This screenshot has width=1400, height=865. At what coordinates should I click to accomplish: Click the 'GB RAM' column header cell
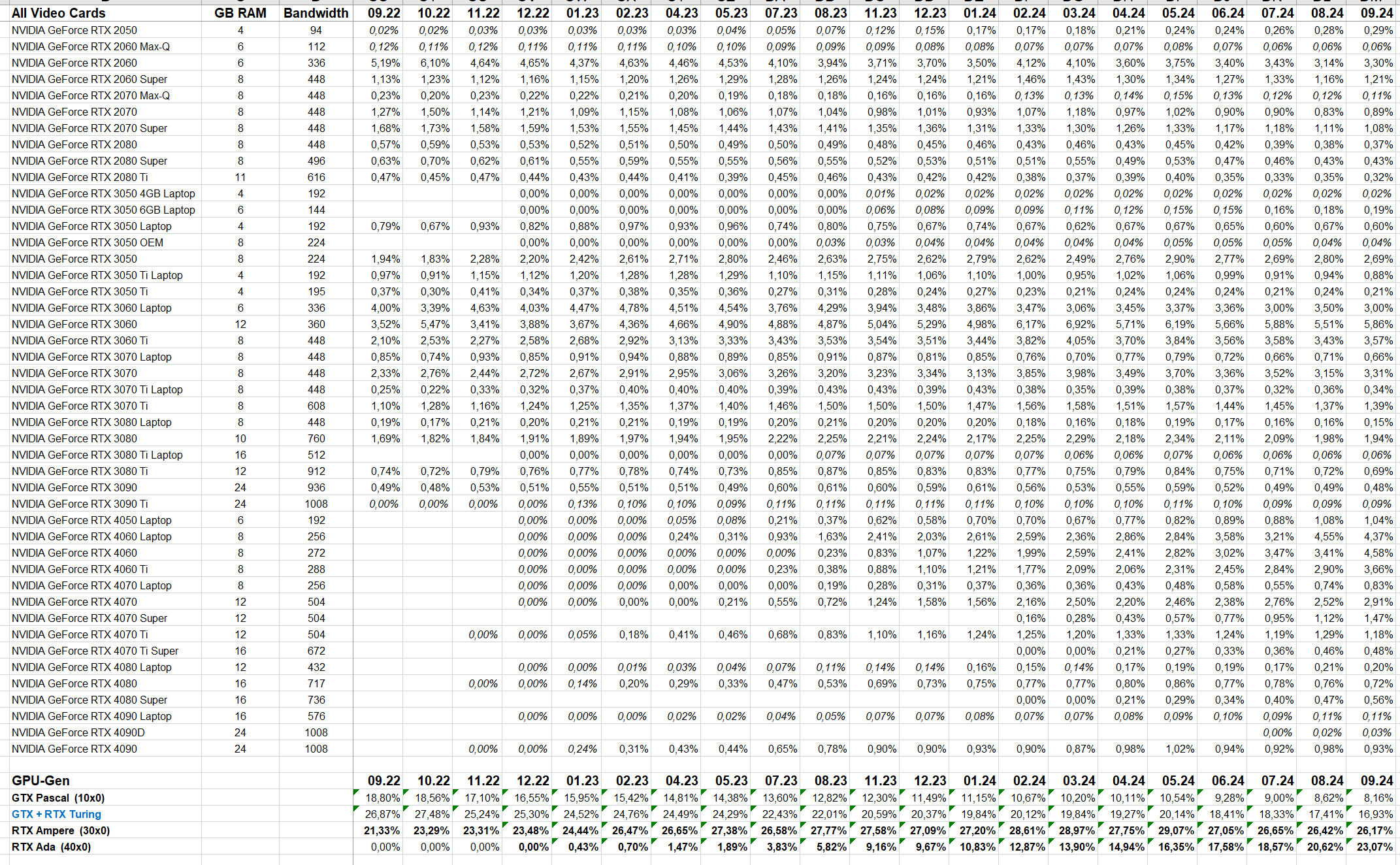tap(240, 13)
